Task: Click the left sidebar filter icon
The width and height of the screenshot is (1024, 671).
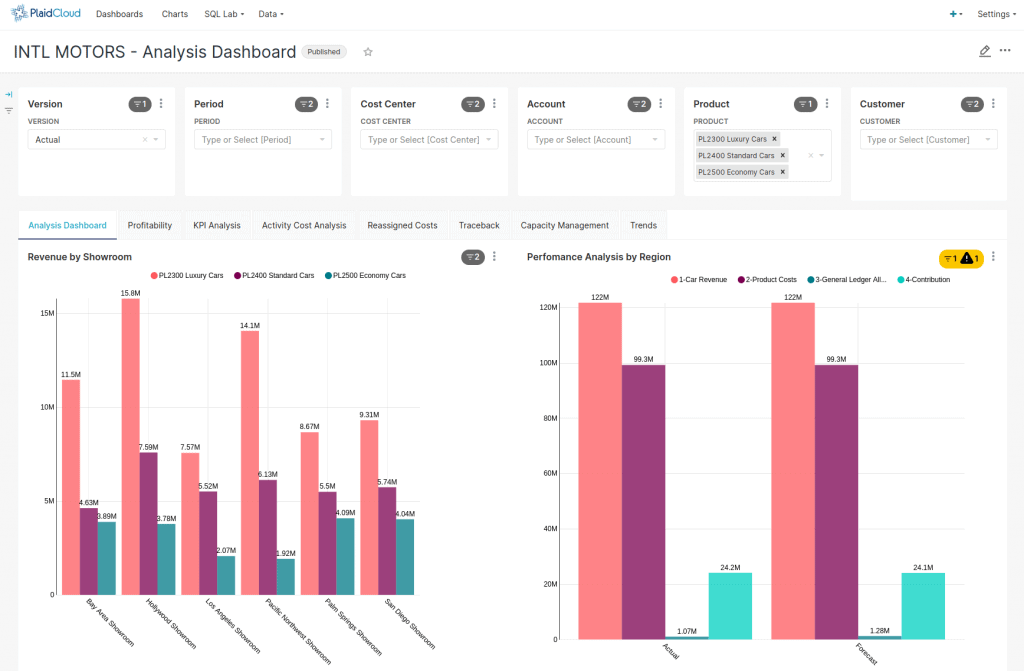Action: tap(8, 110)
